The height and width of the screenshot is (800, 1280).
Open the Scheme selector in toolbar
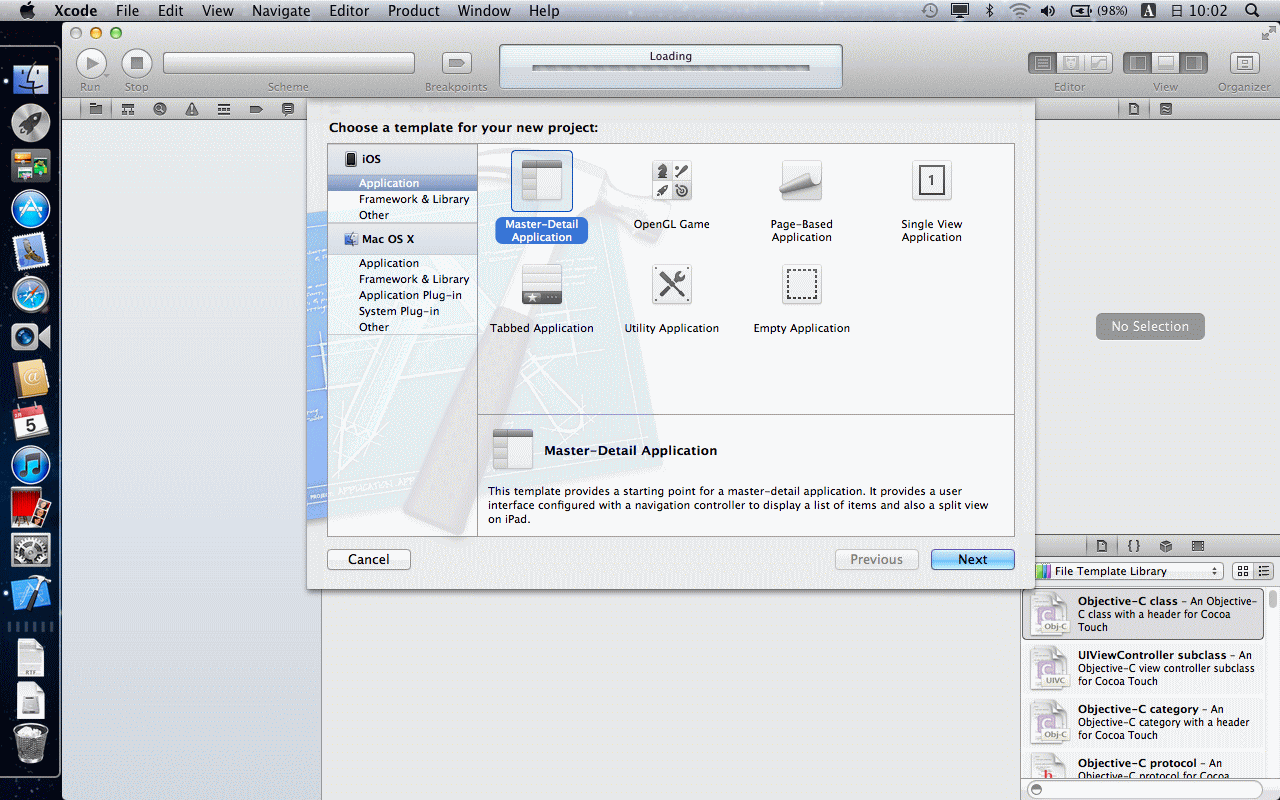(x=288, y=64)
